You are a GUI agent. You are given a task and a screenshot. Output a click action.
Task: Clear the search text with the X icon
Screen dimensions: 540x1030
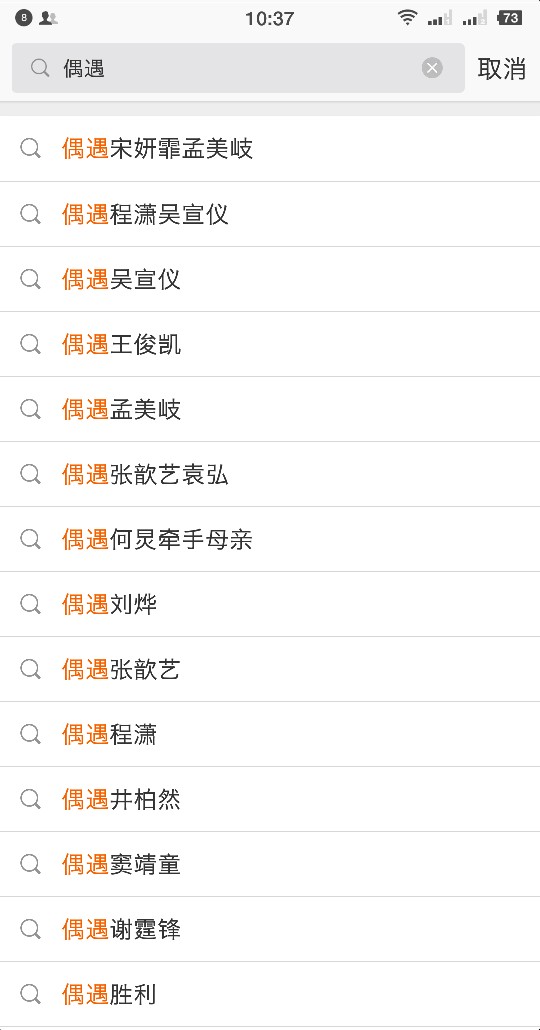(x=432, y=68)
